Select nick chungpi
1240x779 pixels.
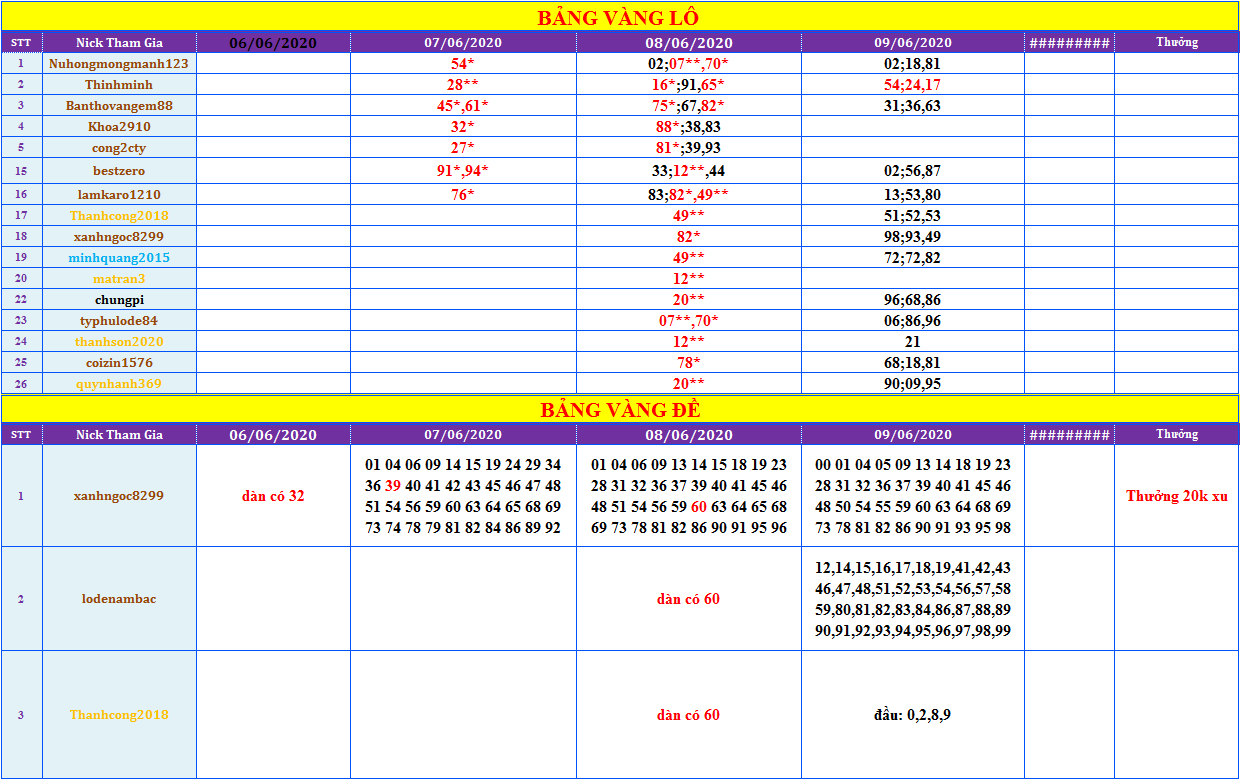pos(119,299)
